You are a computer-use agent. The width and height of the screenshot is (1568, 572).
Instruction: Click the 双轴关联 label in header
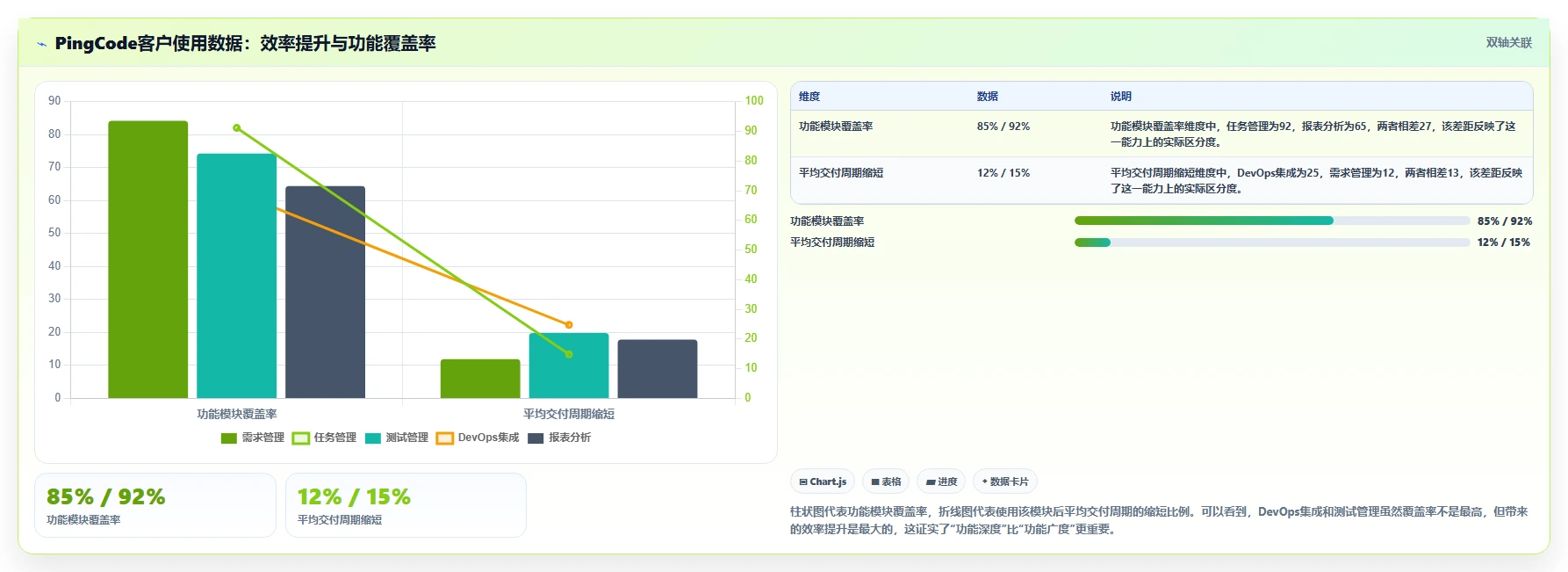point(1508,42)
